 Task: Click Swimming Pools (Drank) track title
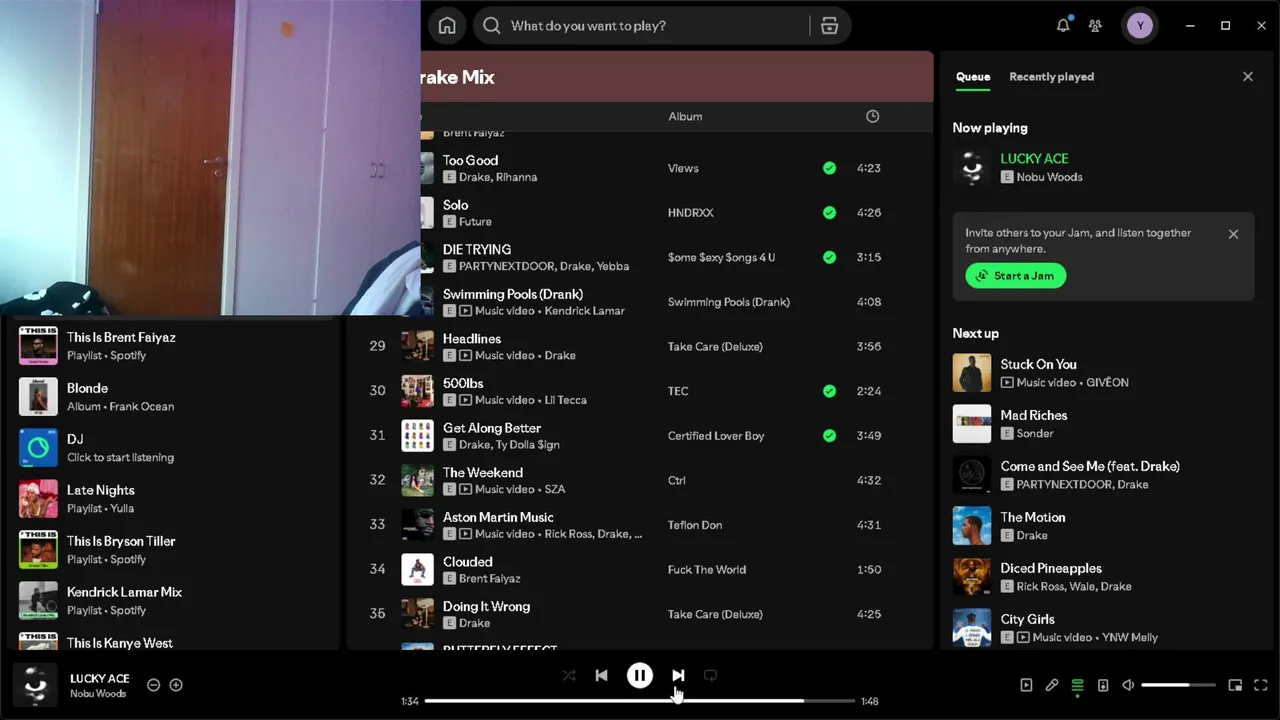tap(513, 294)
